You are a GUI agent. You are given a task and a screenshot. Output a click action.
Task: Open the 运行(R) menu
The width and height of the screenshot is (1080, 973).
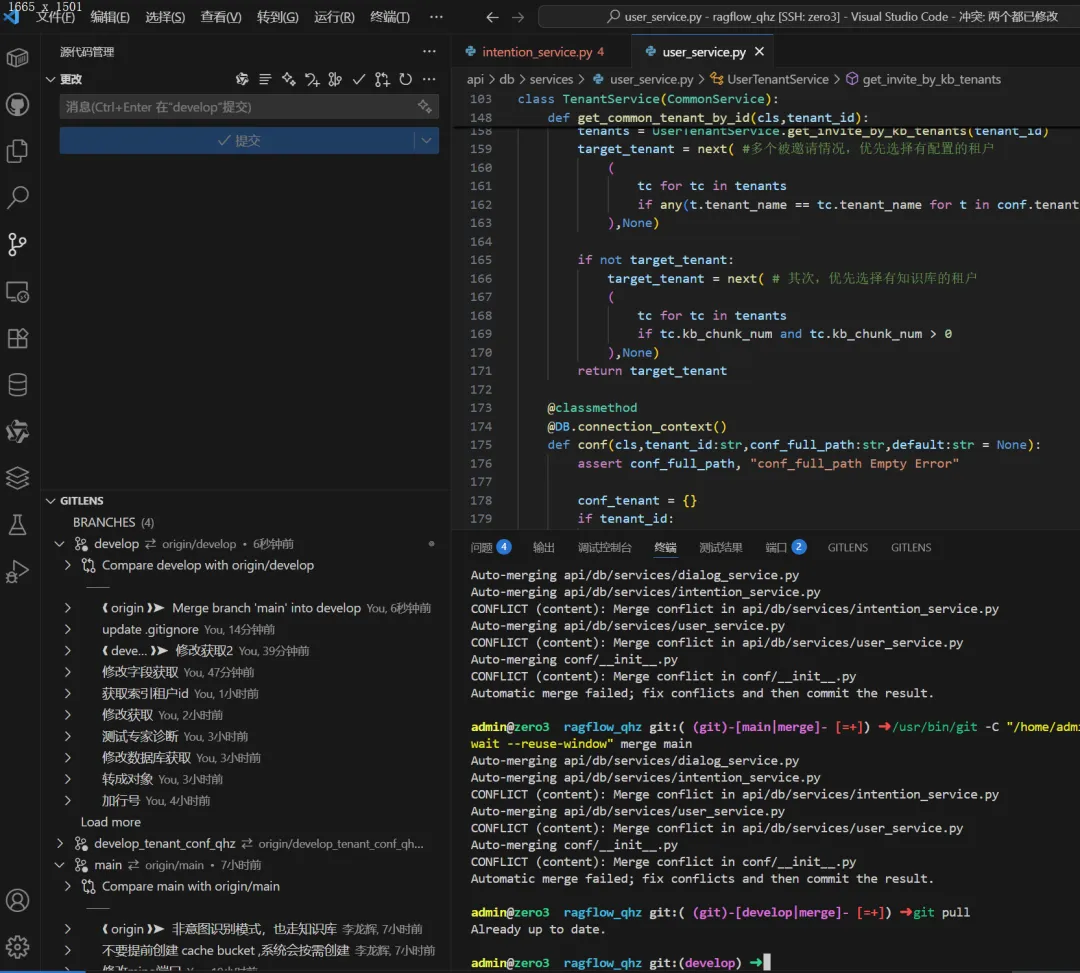coord(334,17)
